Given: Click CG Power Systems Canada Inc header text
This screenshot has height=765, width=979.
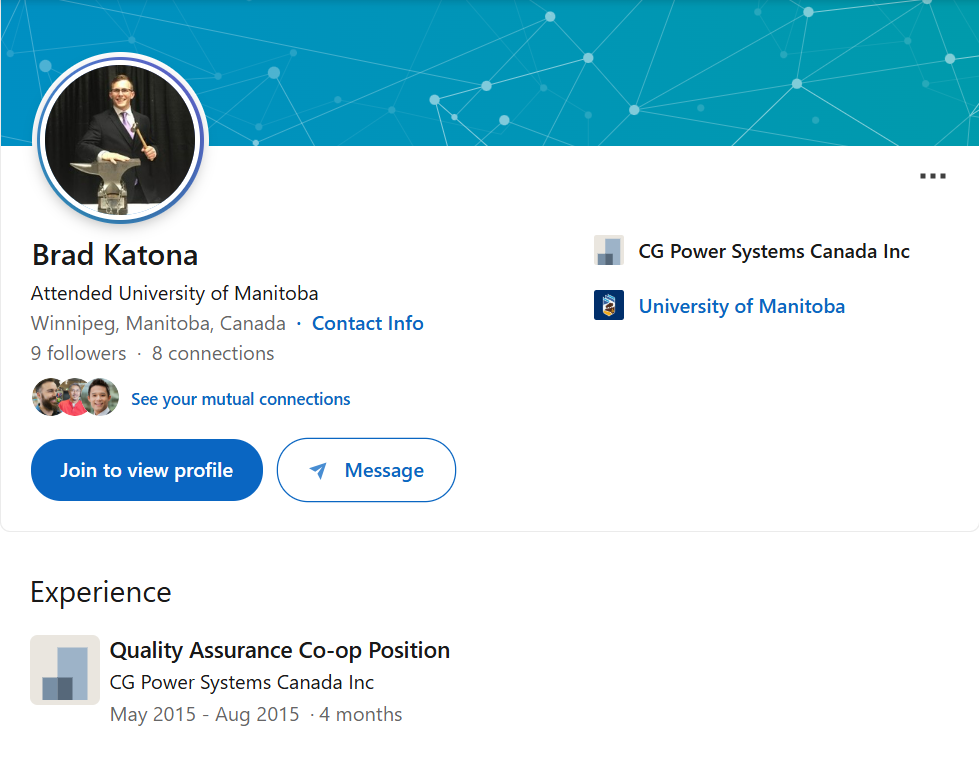Looking at the screenshot, I should point(774,251).
